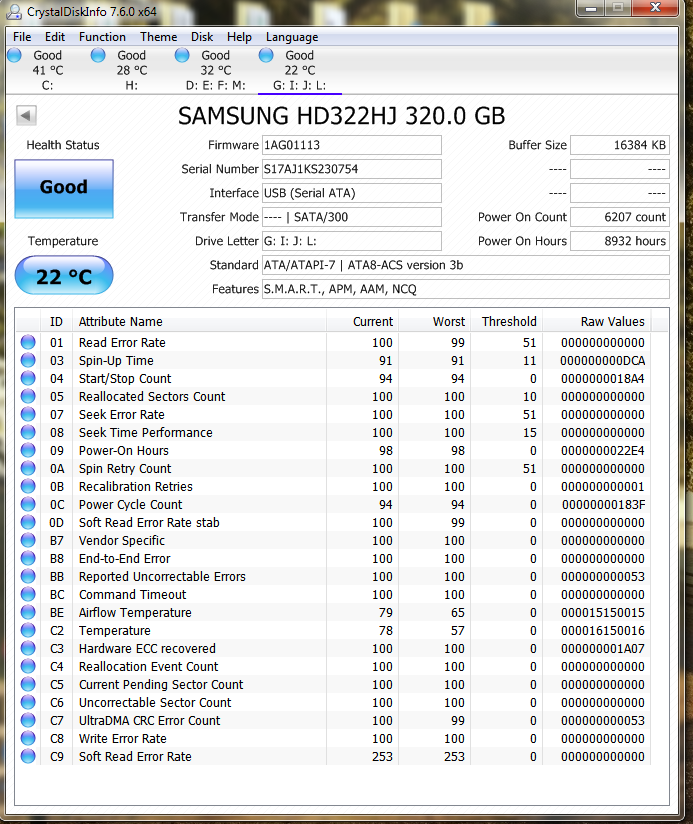Click the Features field
Image resolution: width=693 pixels, height=824 pixels.
(466, 289)
